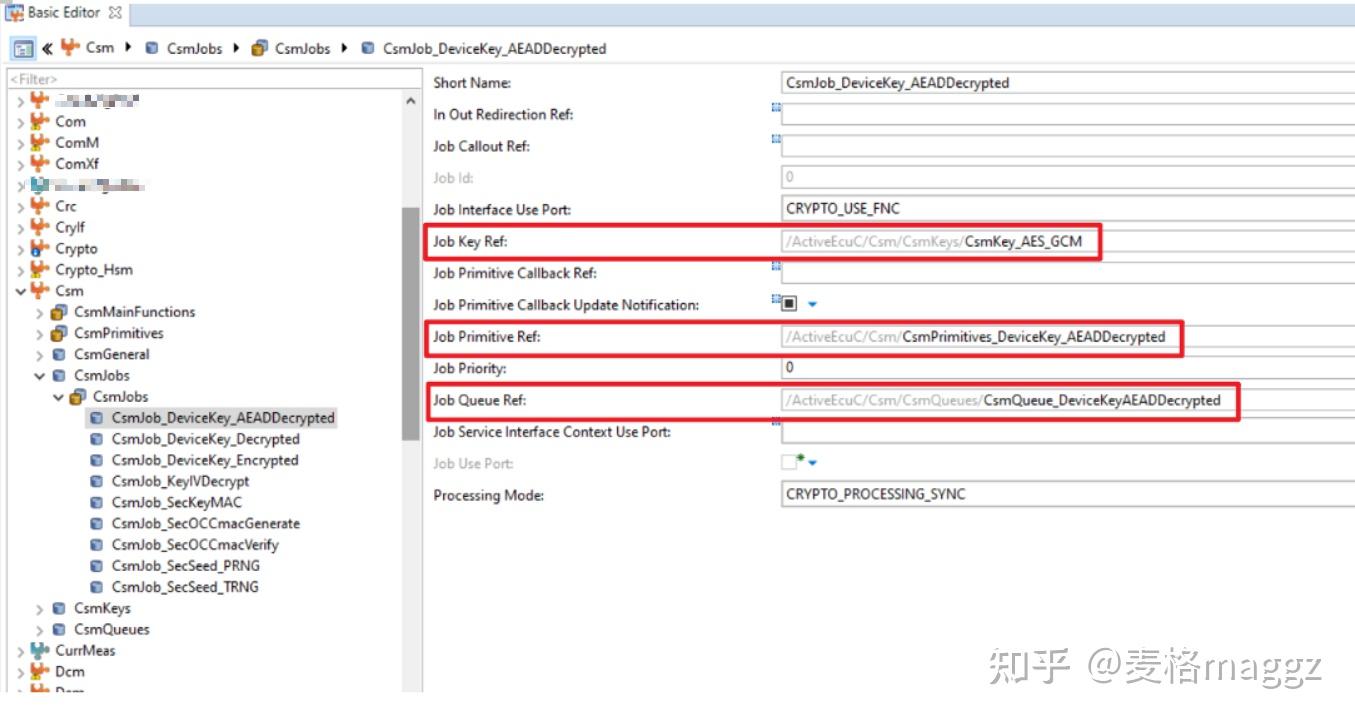This screenshot has width=1355, height=726.
Task: Open the arrow before the CsmJob_DeviceKey_AEADDecrypted breadcrumb
Action: (x=345, y=48)
